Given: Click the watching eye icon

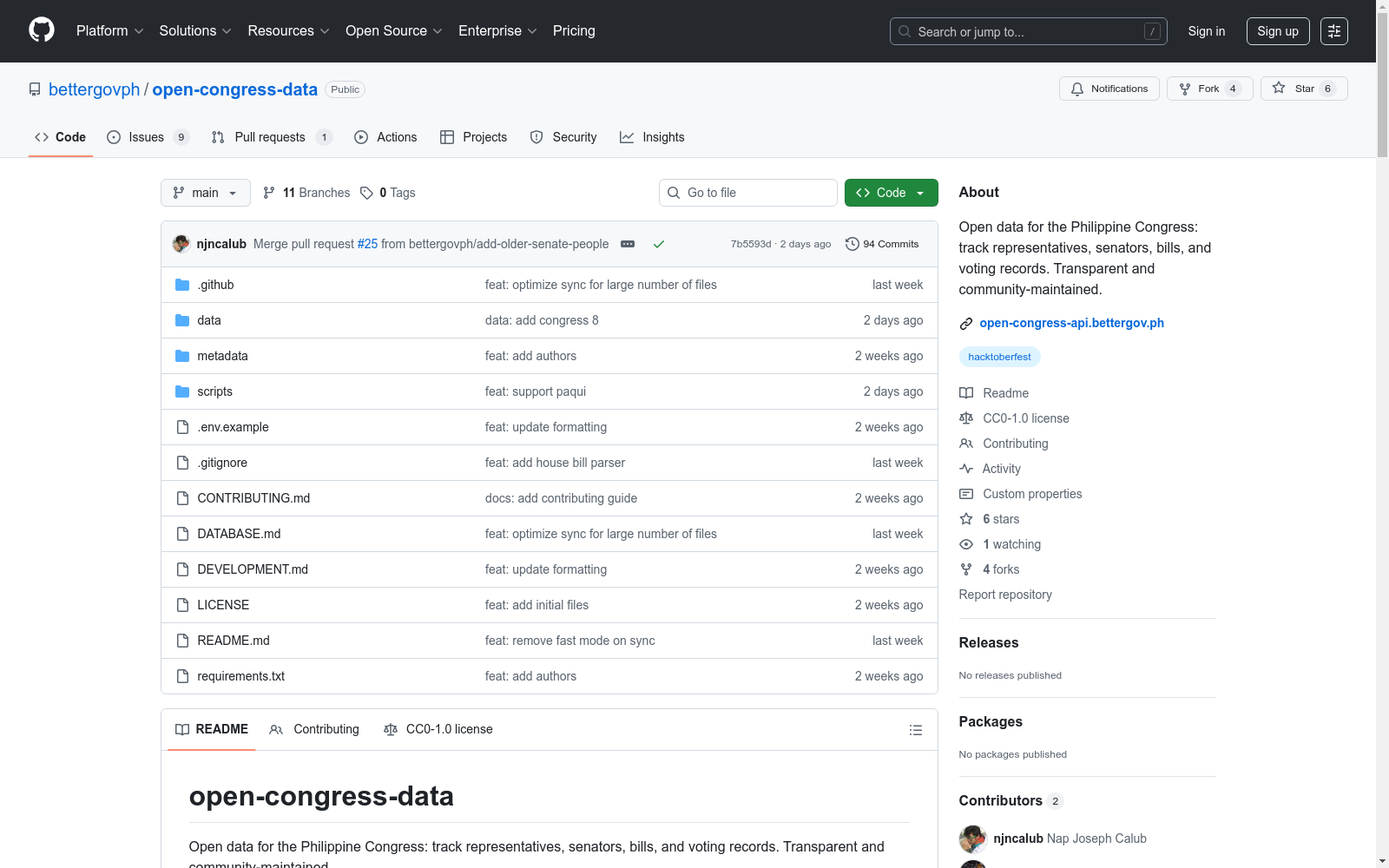Looking at the screenshot, I should point(966,544).
